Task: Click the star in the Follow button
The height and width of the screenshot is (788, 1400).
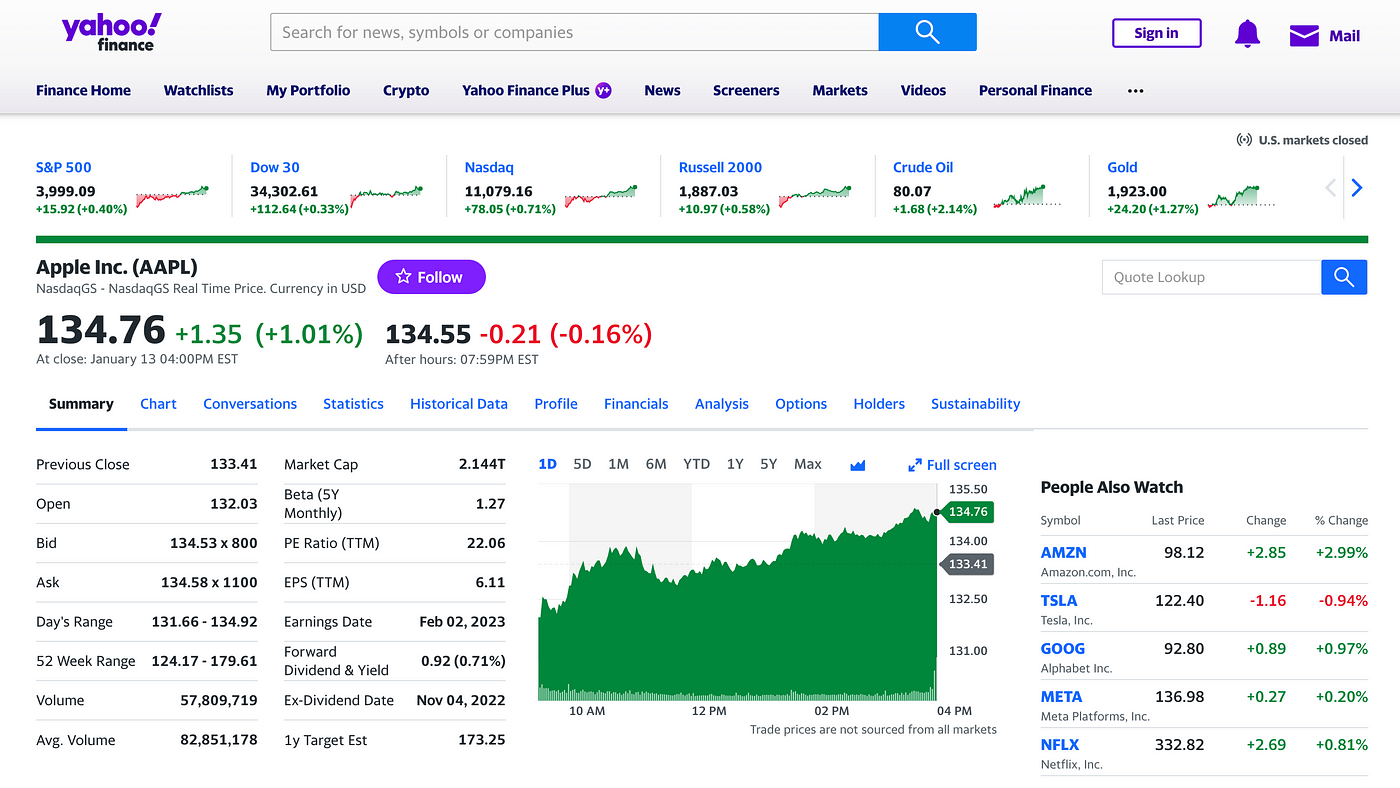Action: point(403,277)
